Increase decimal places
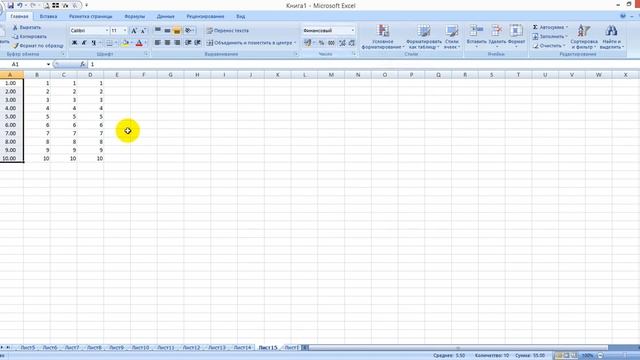Screen dimensions: 640x360 tap(342, 43)
